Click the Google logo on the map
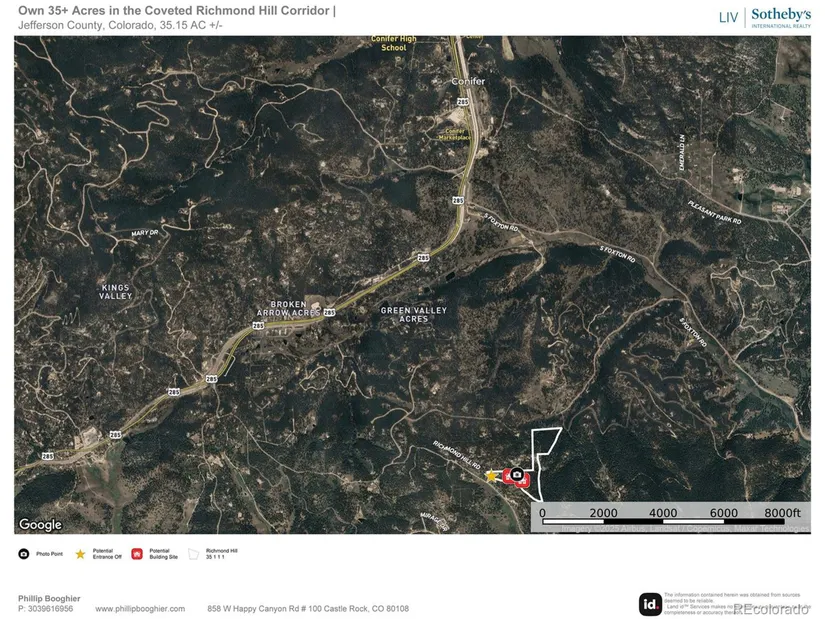The width and height of the screenshot is (825, 619). tap(40, 525)
